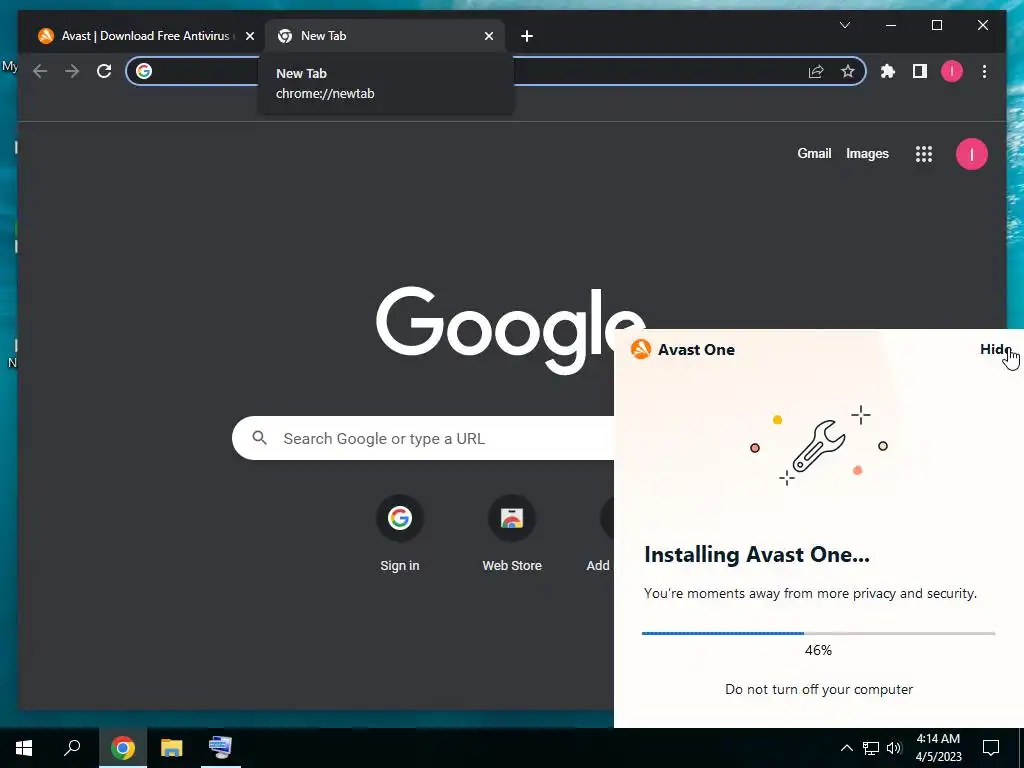This screenshot has height=768, width=1024.
Task: Open Windows taskbar search
Action: (72, 748)
